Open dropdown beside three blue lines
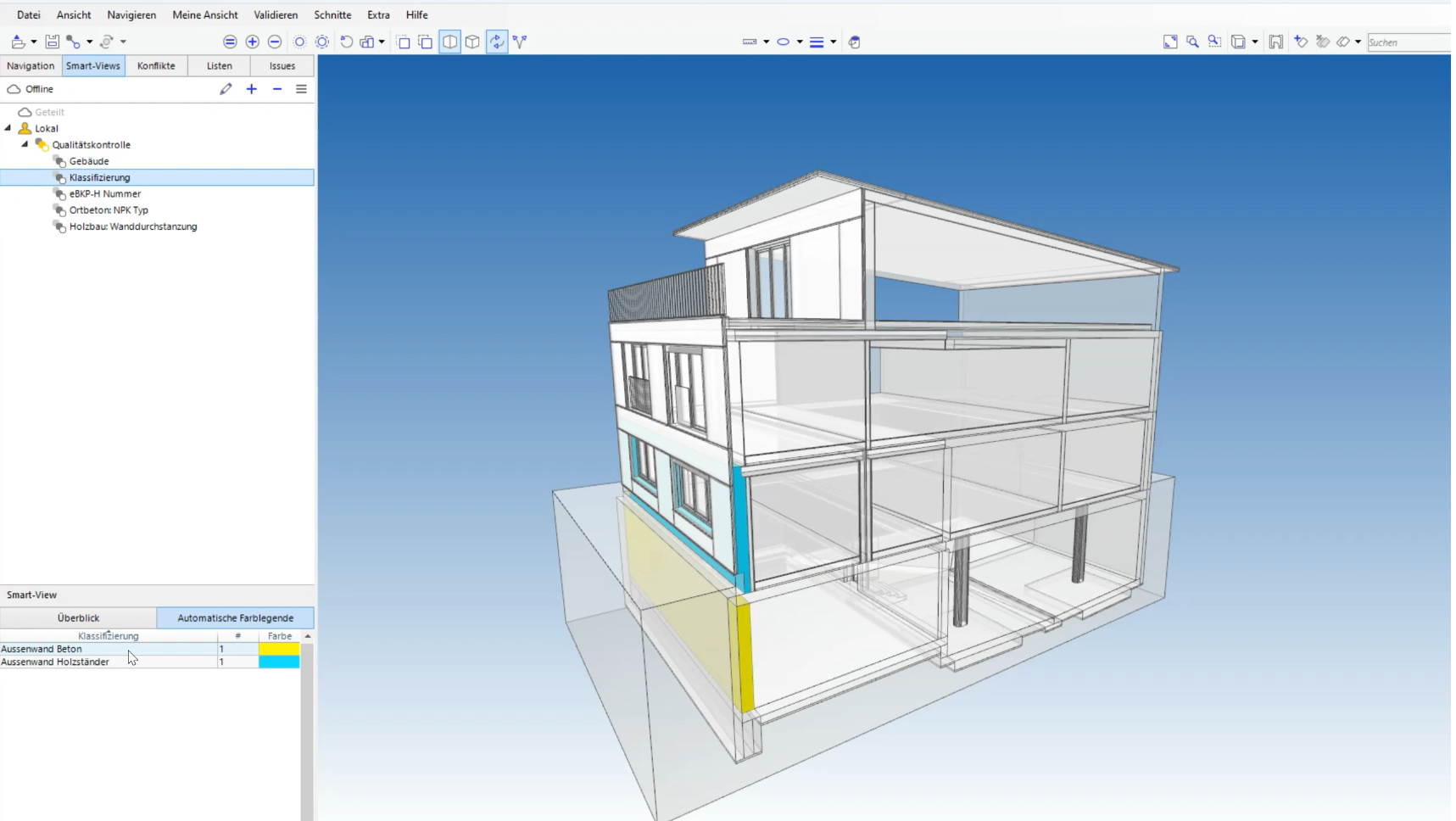The image size is (1456, 821). (833, 42)
